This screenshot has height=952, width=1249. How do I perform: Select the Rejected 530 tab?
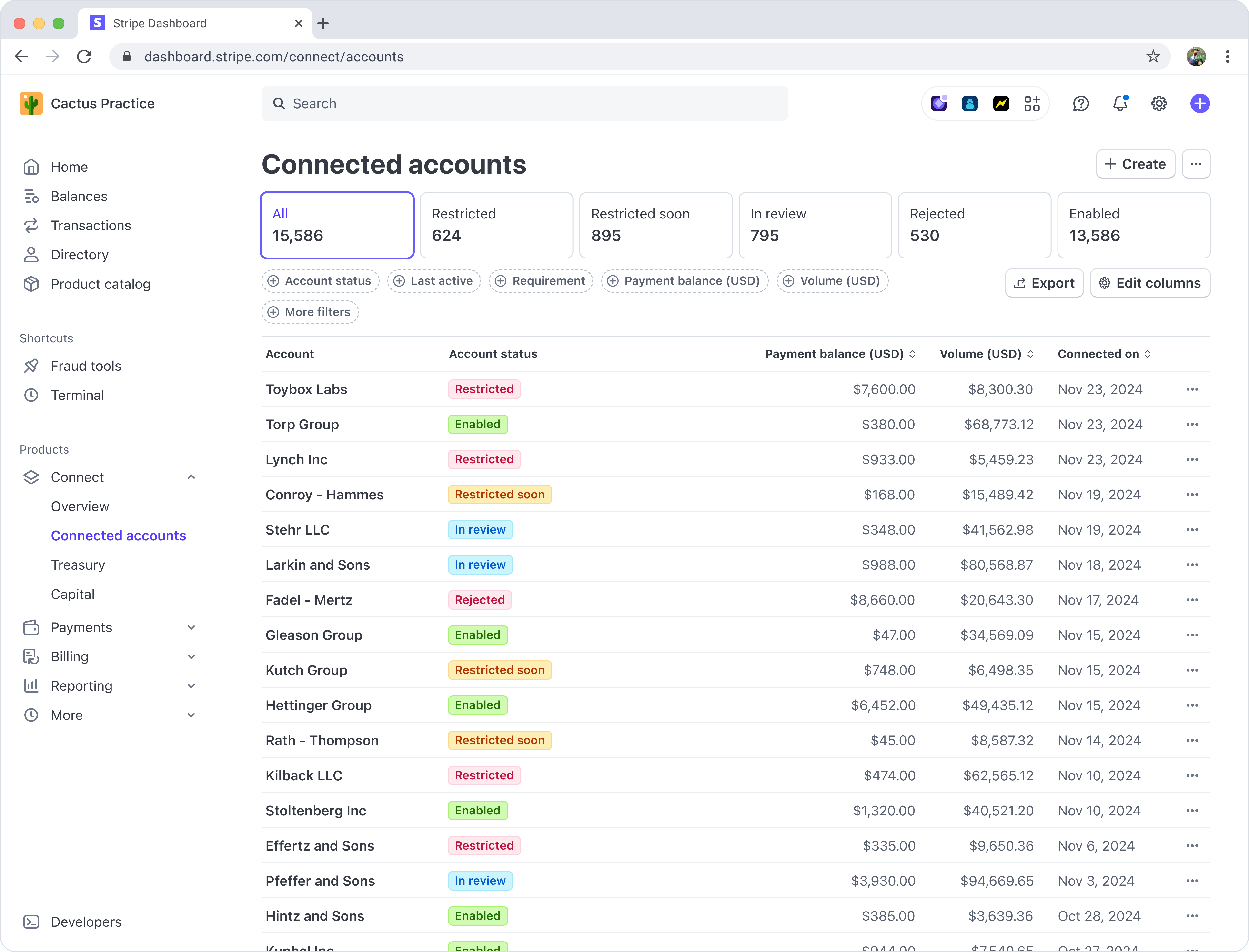974,225
